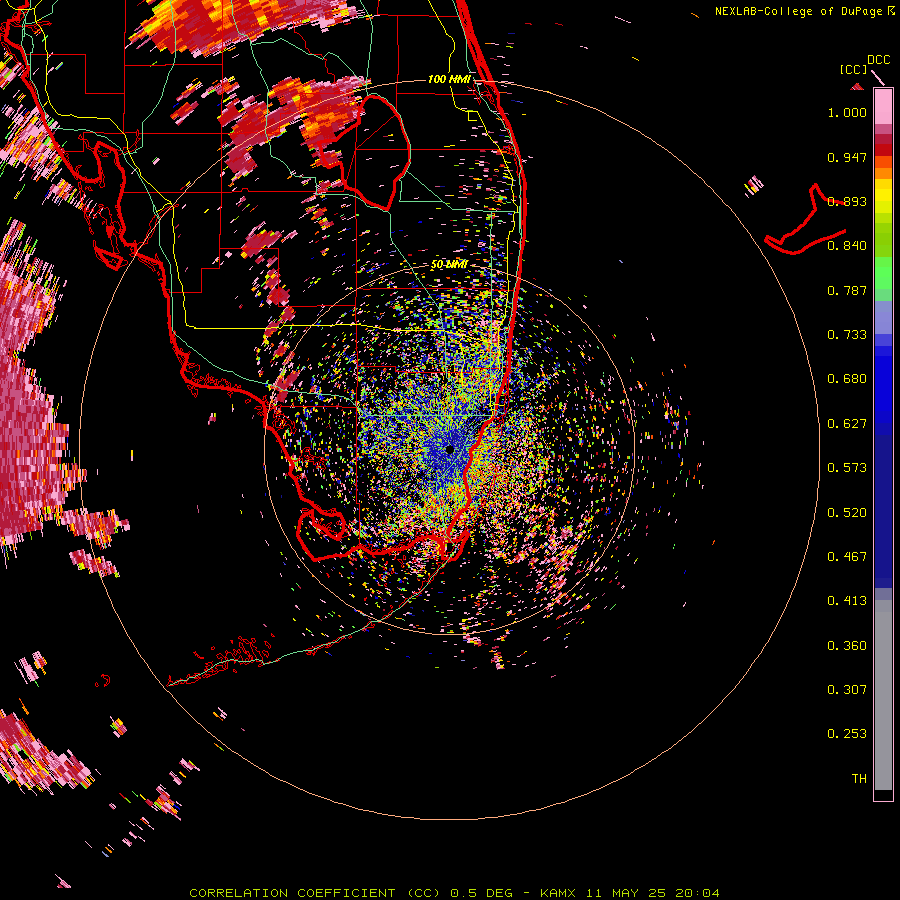The height and width of the screenshot is (900, 900).
Task: Click the Correlation Coefficient caption at bottom
Action: click(454, 893)
